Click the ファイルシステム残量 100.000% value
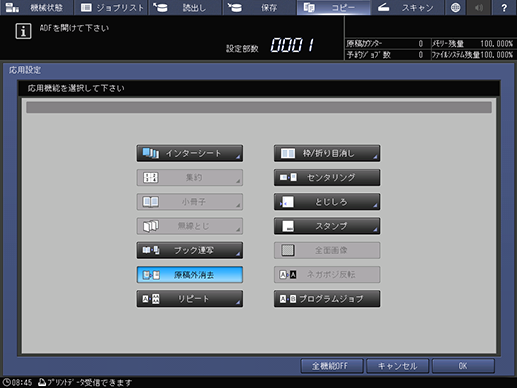 coord(497,55)
